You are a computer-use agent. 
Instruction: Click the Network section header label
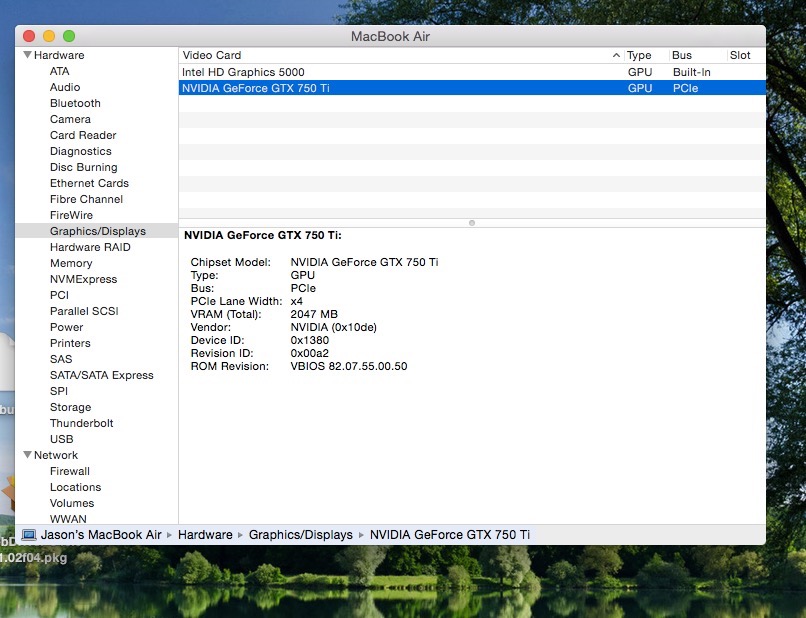click(x=56, y=455)
